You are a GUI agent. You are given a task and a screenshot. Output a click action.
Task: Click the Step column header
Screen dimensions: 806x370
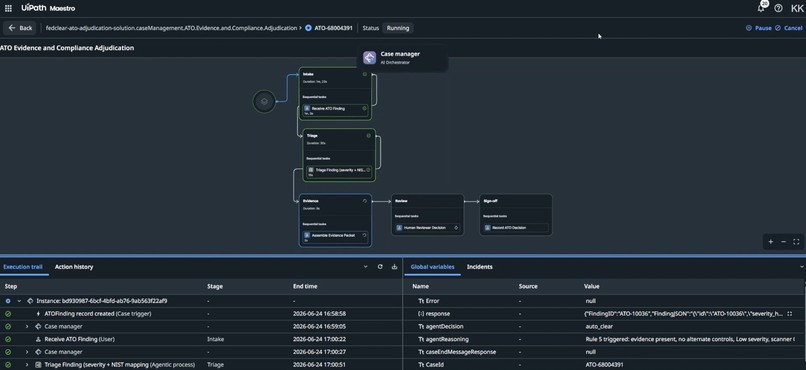coord(11,286)
